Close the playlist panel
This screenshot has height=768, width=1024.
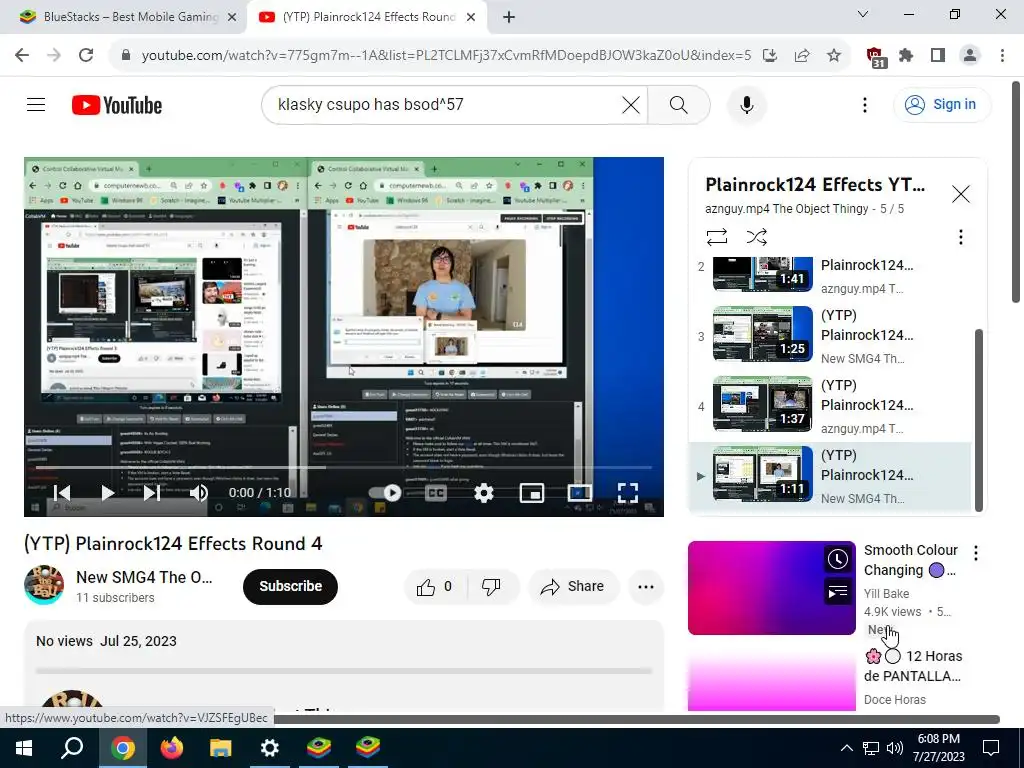tap(961, 194)
